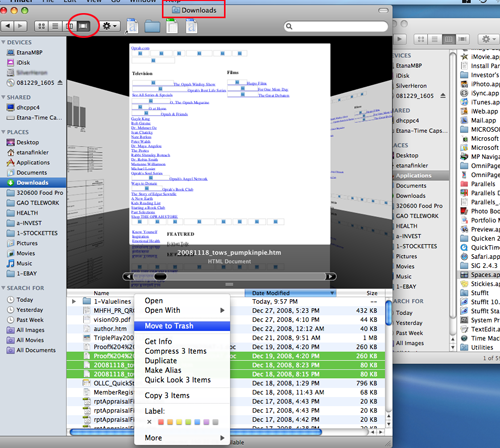Switch to Cover Flow view button
This screenshot has height=448, width=500.
[84, 26]
